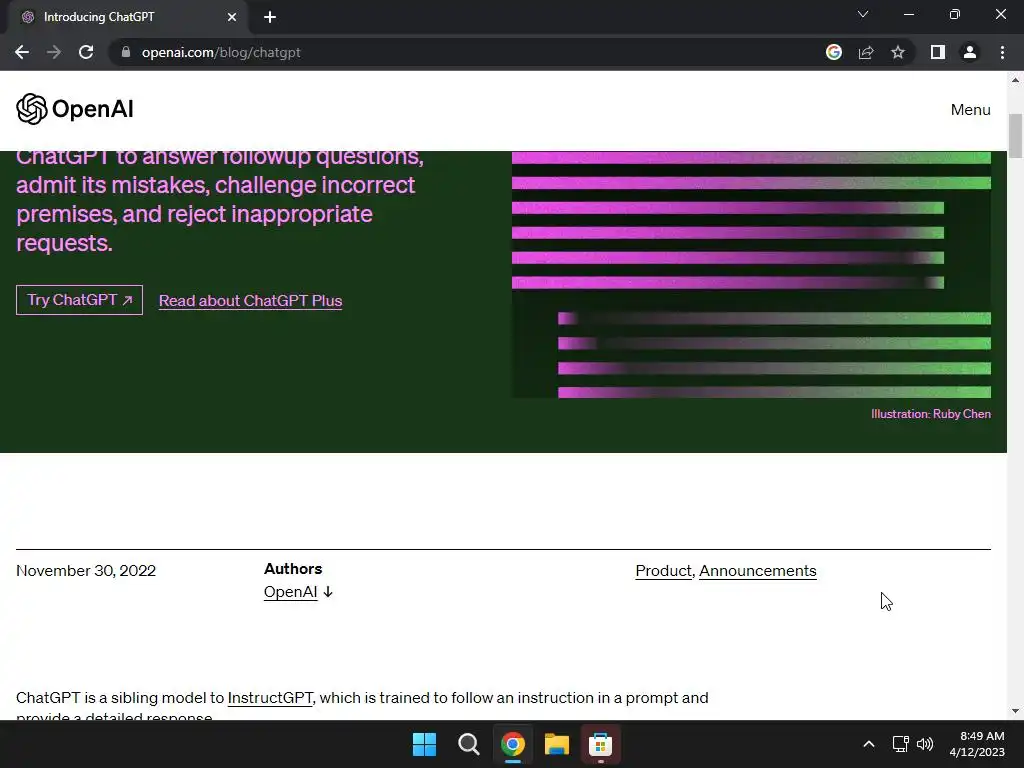The width and height of the screenshot is (1024, 768).
Task: Close the Introducing ChatGPT tab
Action: (232, 17)
